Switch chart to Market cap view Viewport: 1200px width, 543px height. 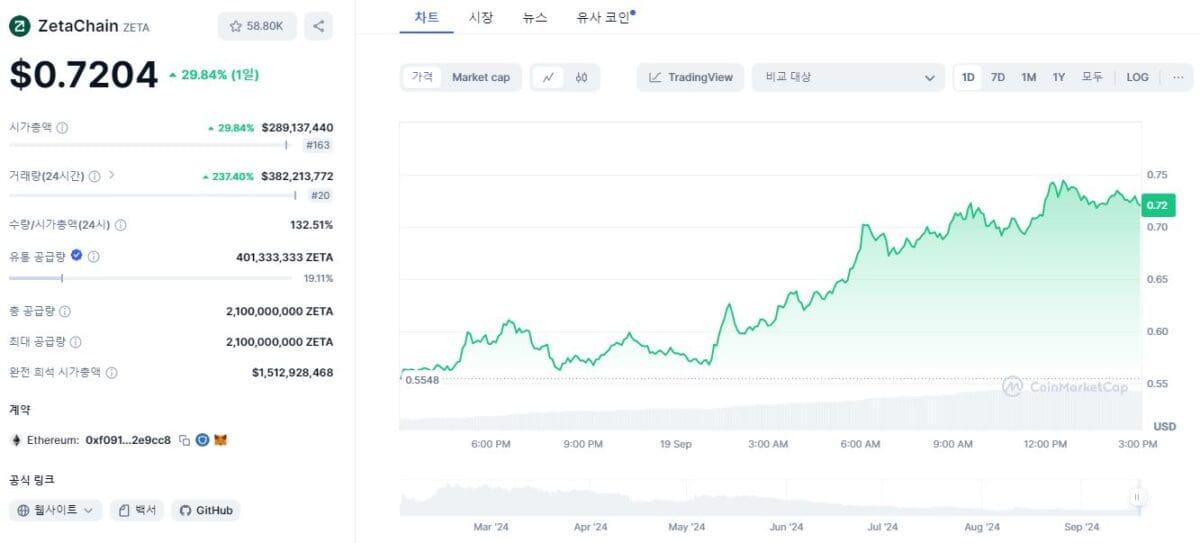pos(480,77)
